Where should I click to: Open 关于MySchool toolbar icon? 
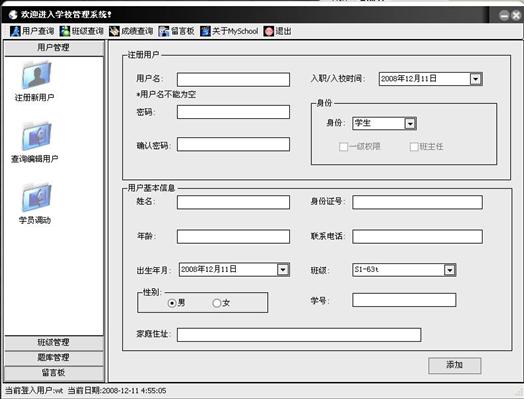coord(205,31)
